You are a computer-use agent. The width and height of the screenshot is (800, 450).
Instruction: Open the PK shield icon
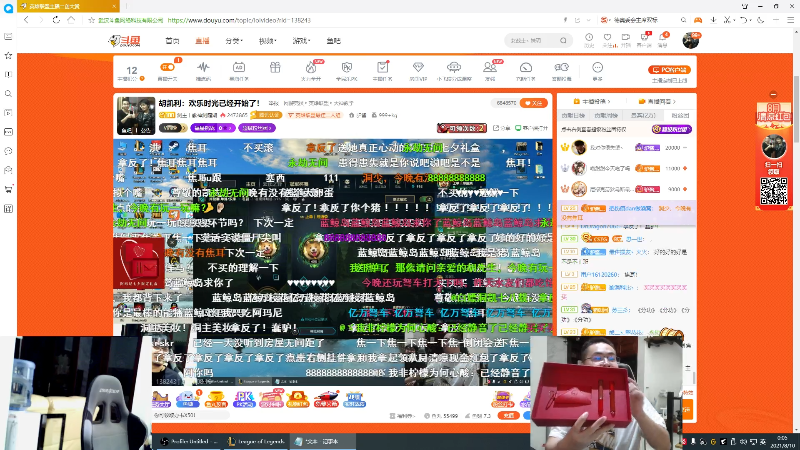[x=347, y=67]
